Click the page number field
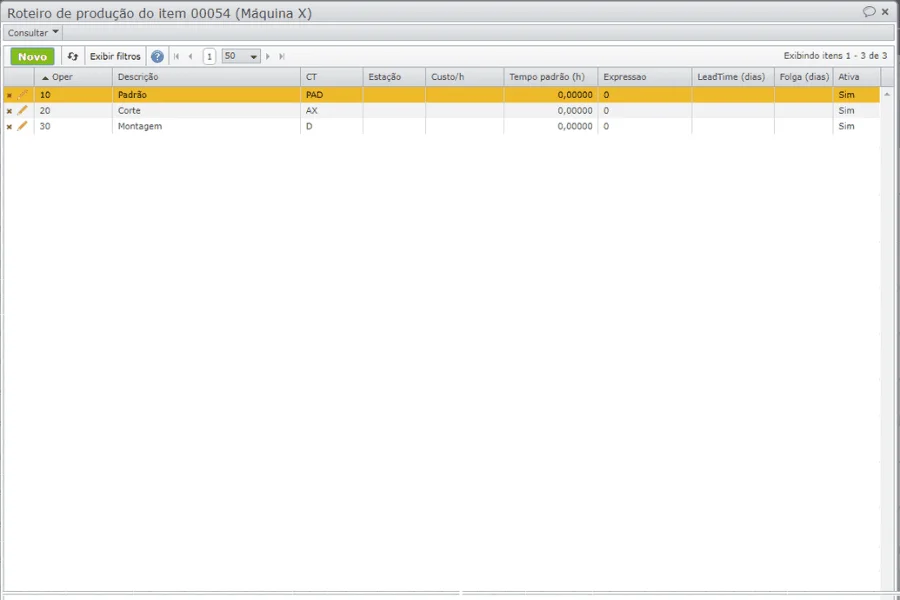The image size is (900, 600). click(210, 56)
